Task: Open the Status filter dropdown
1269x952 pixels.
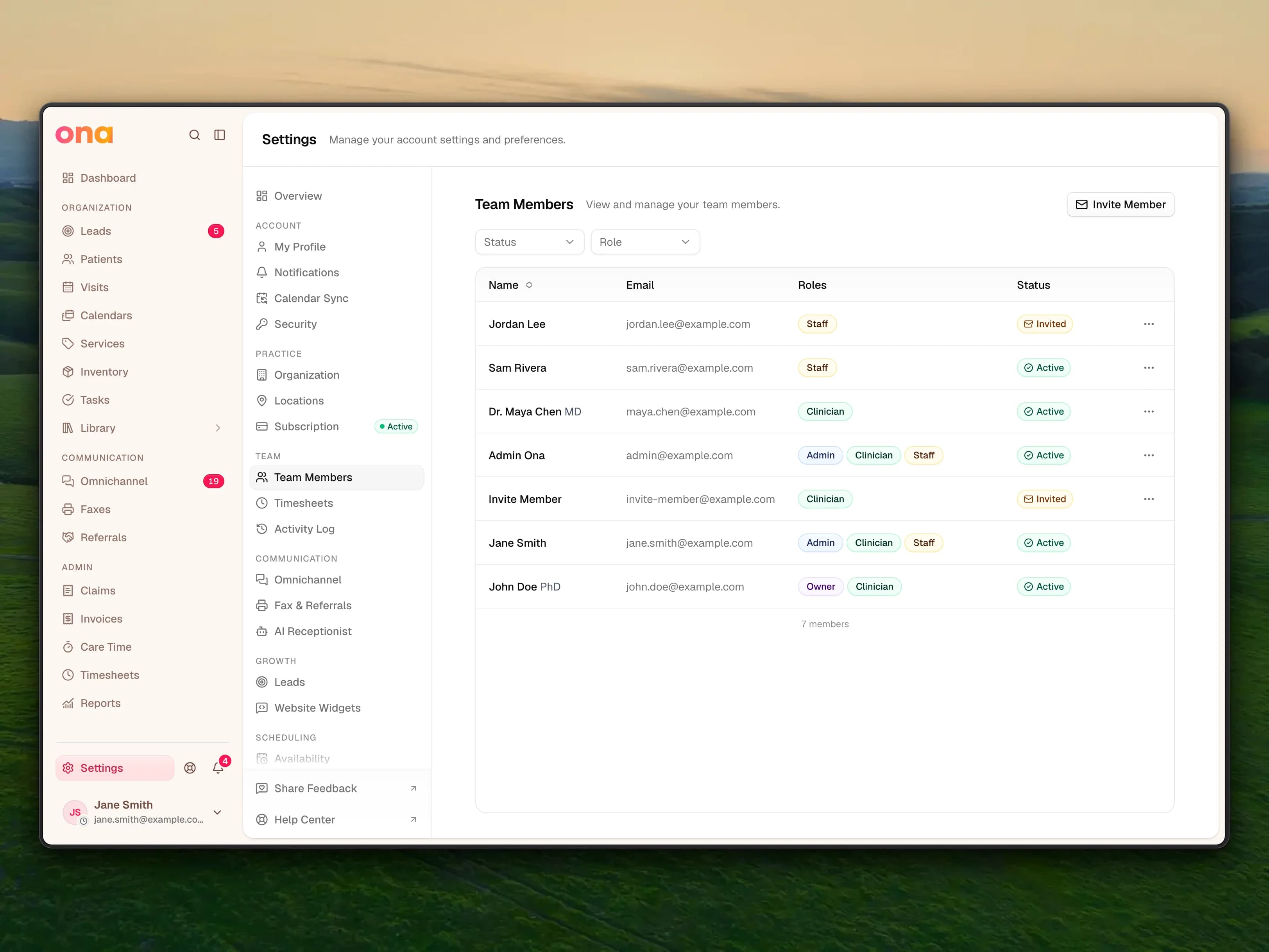Action: tap(530, 242)
